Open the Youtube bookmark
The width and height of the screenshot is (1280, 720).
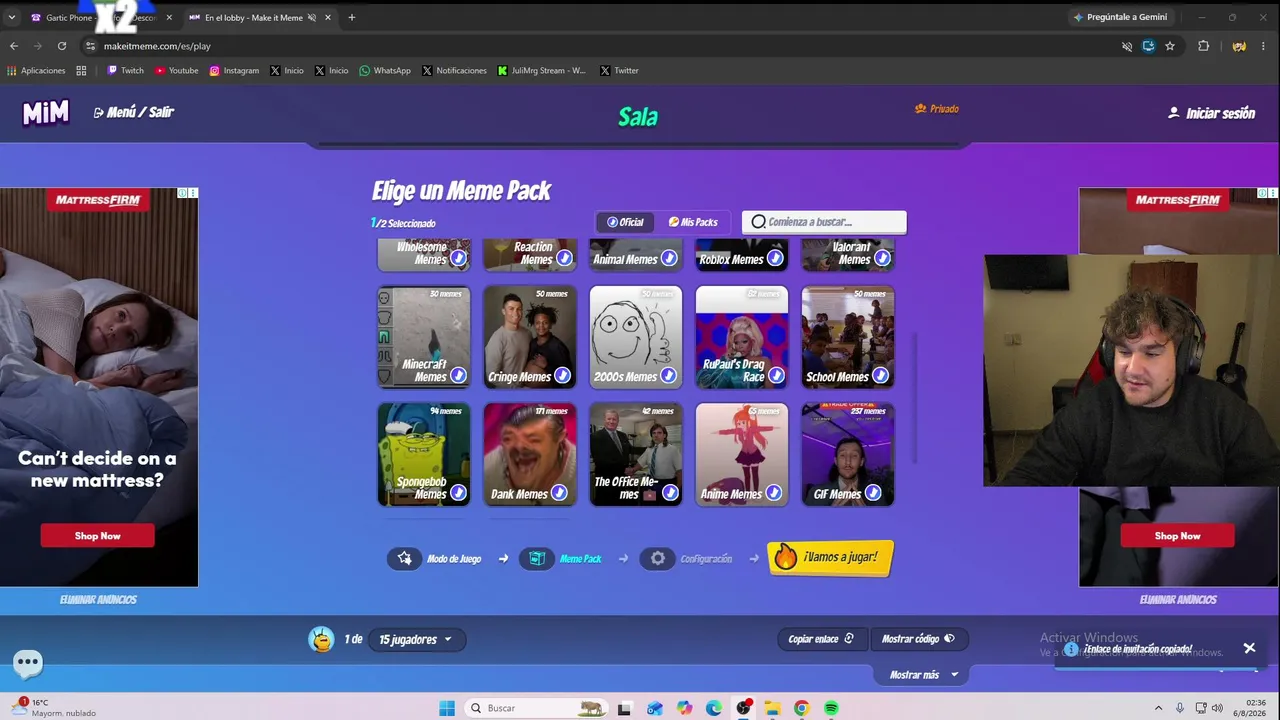click(x=176, y=71)
